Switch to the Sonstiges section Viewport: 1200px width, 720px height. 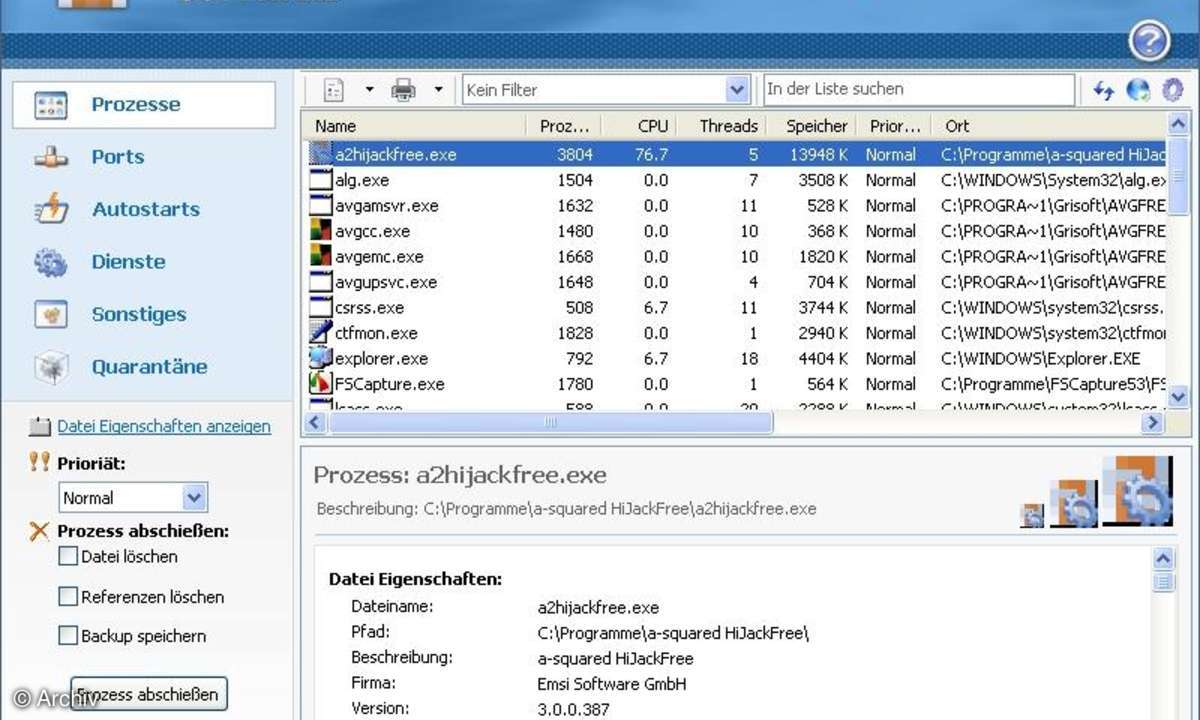click(x=139, y=314)
